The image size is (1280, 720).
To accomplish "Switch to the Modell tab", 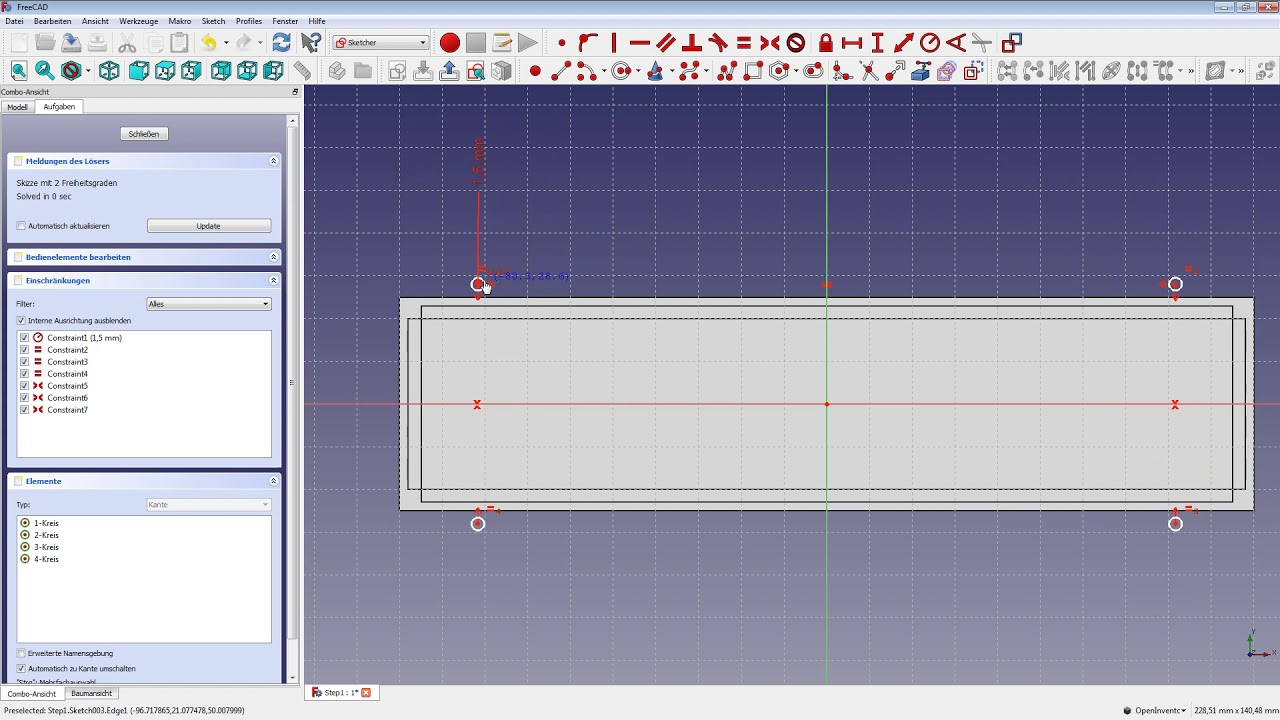I will pyautogui.click(x=17, y=107).
